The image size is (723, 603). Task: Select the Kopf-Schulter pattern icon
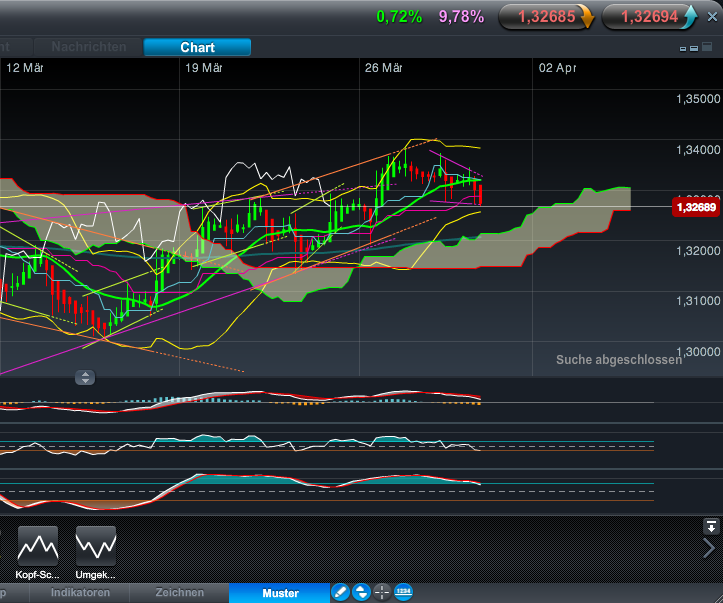point(38,546)
